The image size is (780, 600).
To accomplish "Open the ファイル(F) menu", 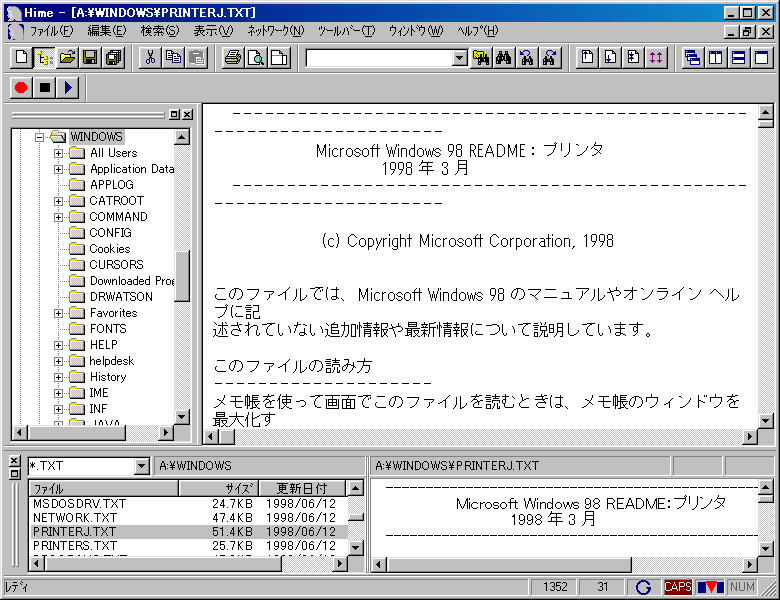I will click(51, 31).
